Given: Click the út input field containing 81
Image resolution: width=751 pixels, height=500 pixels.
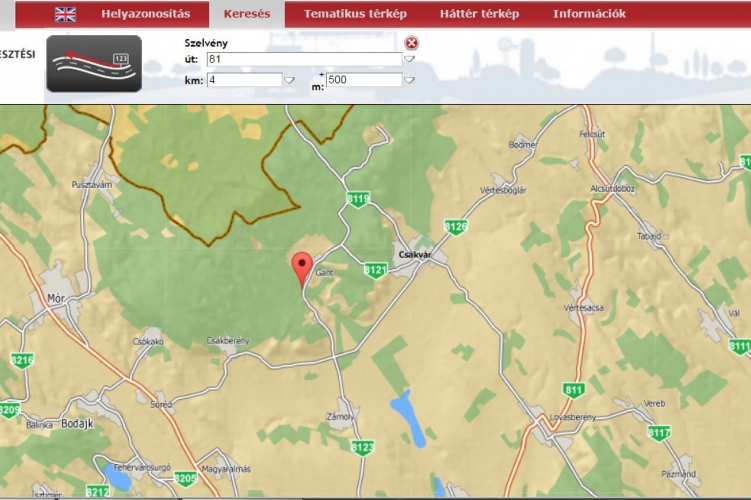Looking at the screenshot, I should click(303, 60).
